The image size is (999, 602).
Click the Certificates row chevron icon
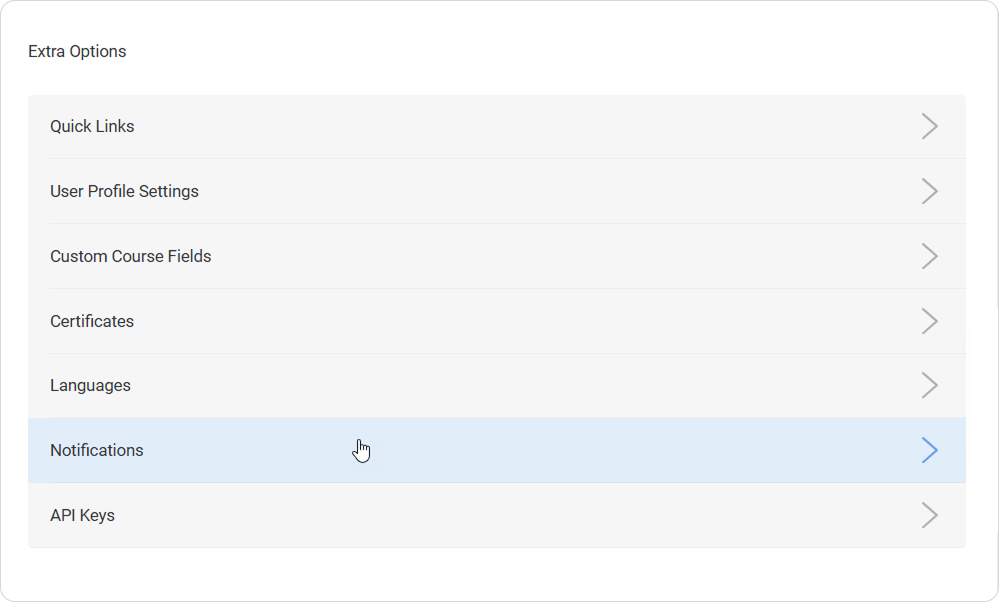(929, 321)
